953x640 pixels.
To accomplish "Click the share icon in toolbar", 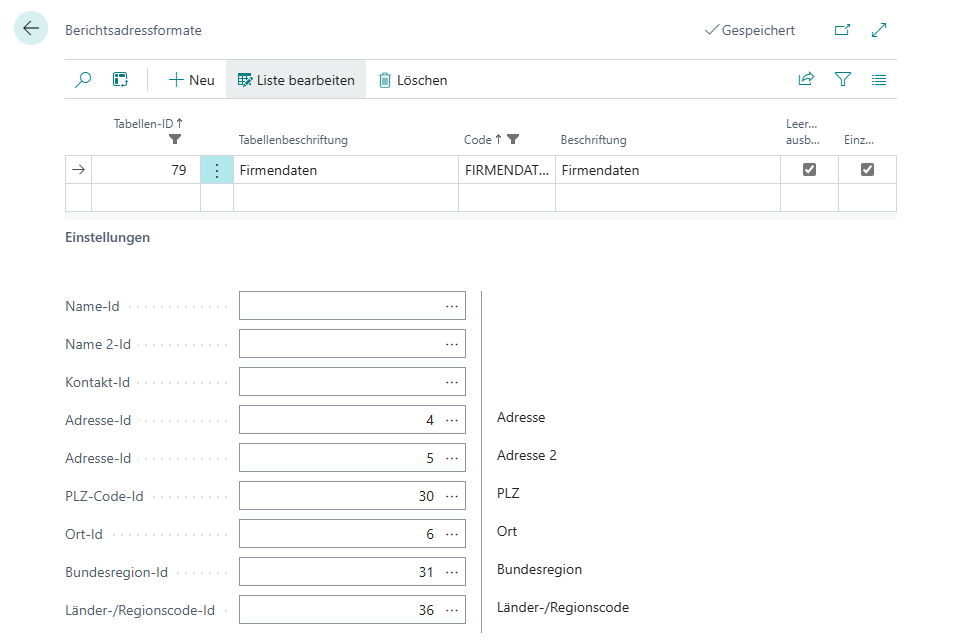I will point(806,80).
